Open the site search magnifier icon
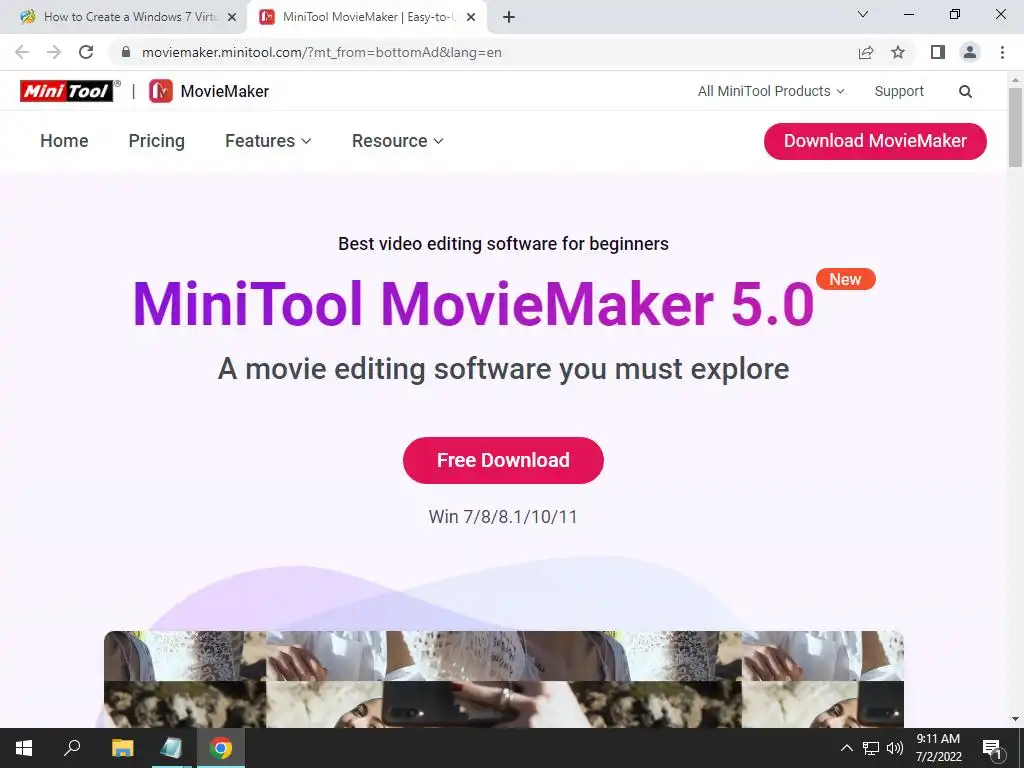 coord(965,91)
